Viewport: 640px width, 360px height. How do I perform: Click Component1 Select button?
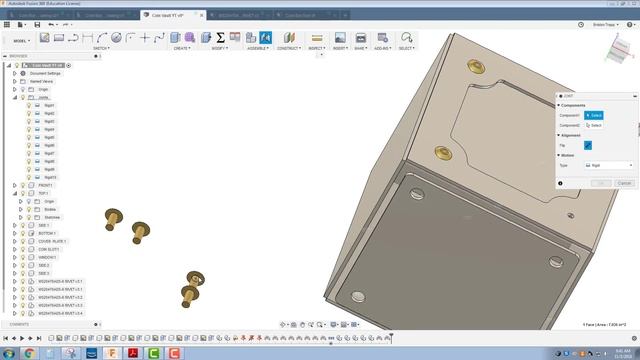594,116
